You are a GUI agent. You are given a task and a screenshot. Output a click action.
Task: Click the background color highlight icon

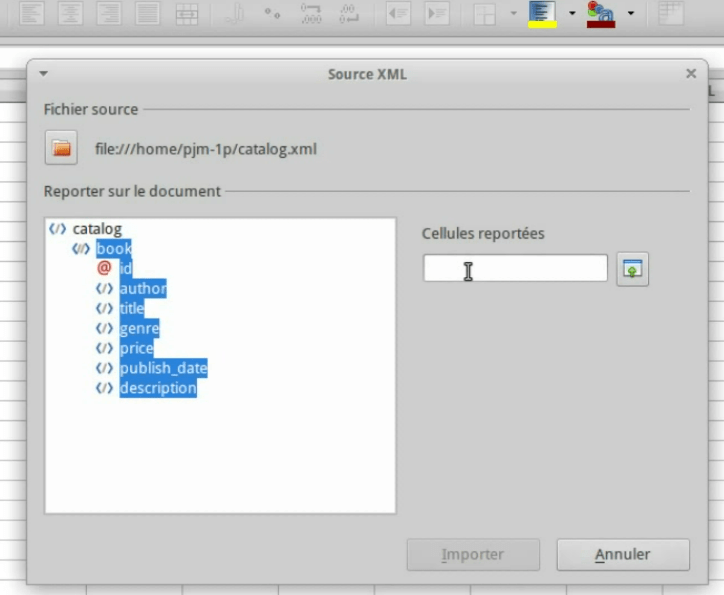click(542, 14)
